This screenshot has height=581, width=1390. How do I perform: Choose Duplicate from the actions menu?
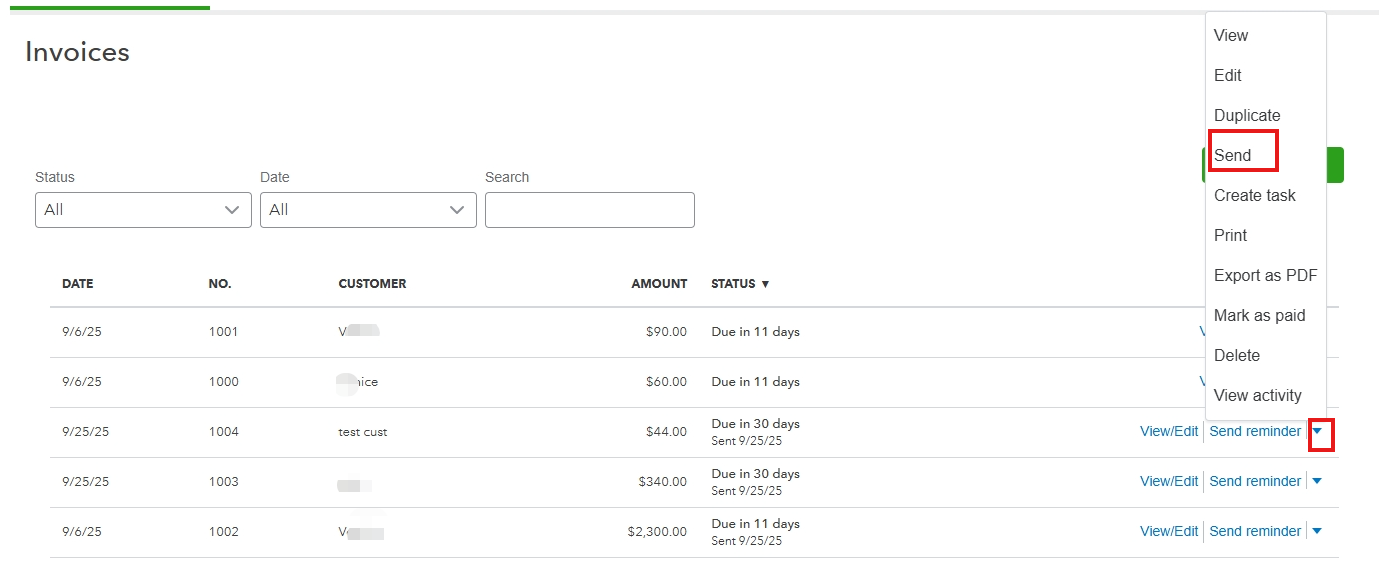click(x=1247, y=116)
